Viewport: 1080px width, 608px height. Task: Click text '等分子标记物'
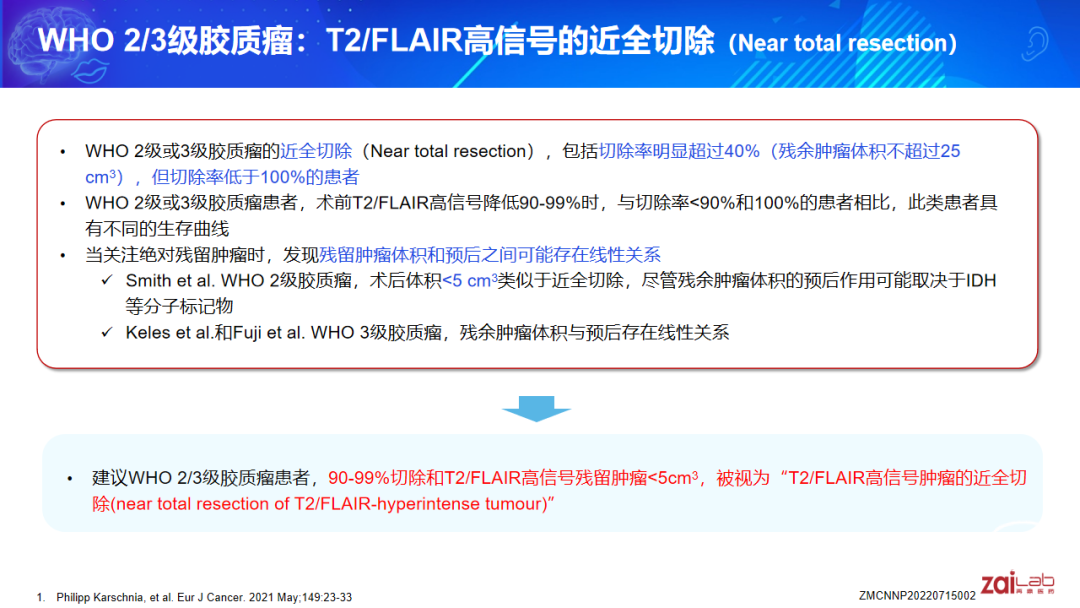coord(179,306)
